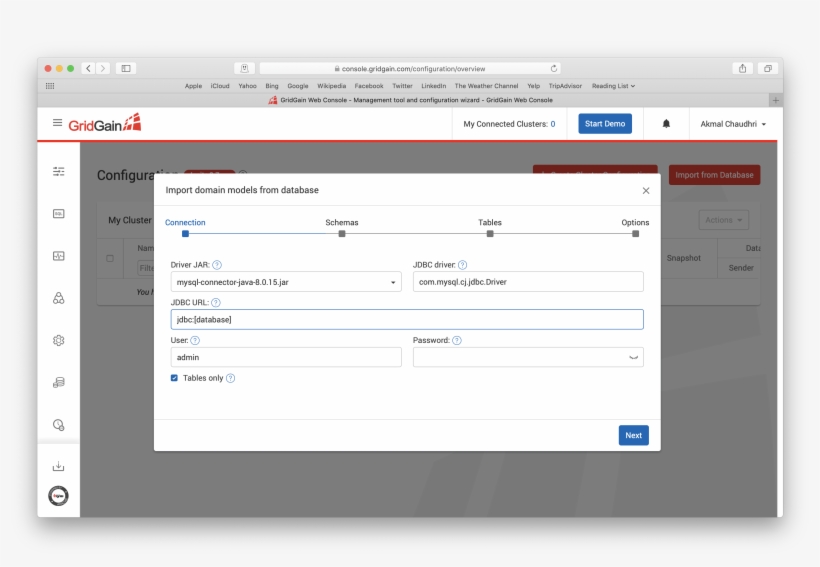Click Safari share icon
Screen dimensions: 820x567
coord(743,69)
